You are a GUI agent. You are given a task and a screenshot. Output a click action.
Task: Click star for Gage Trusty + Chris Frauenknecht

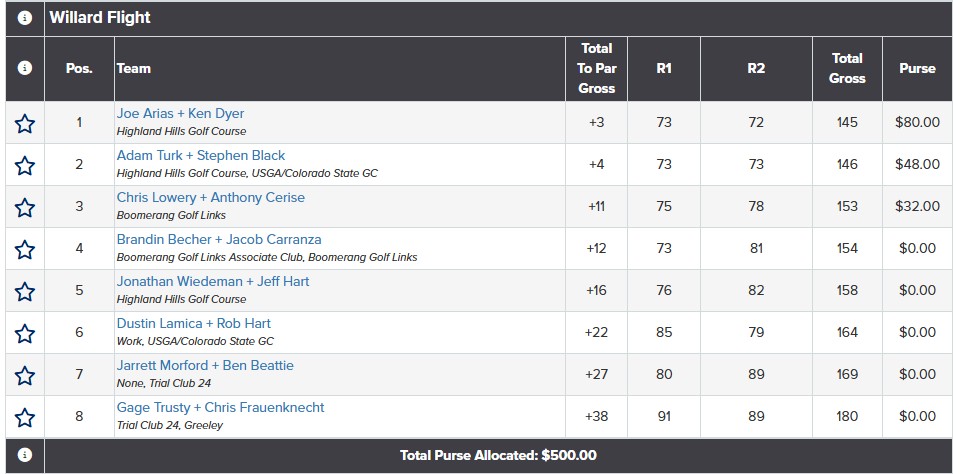(x=25, y=418)
